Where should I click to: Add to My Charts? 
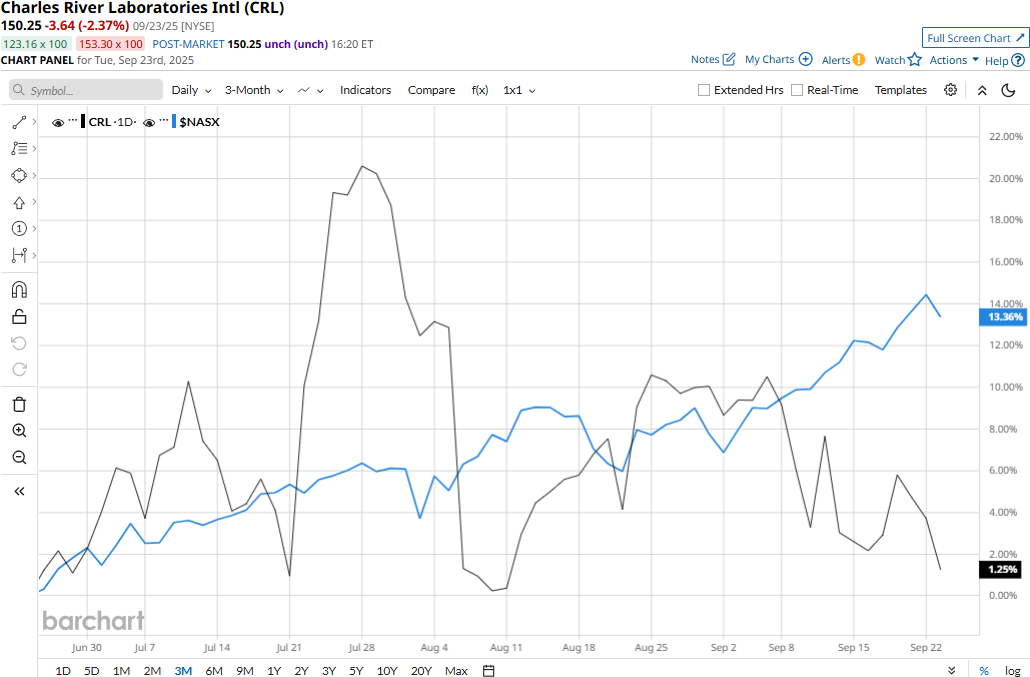(778, 59)
